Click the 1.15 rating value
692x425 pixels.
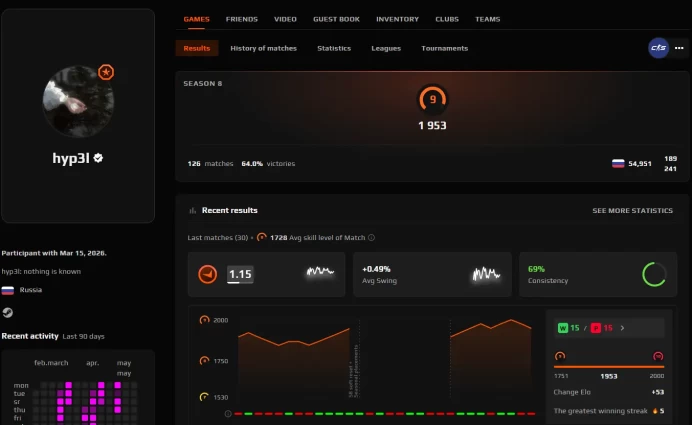click(240, 275)
